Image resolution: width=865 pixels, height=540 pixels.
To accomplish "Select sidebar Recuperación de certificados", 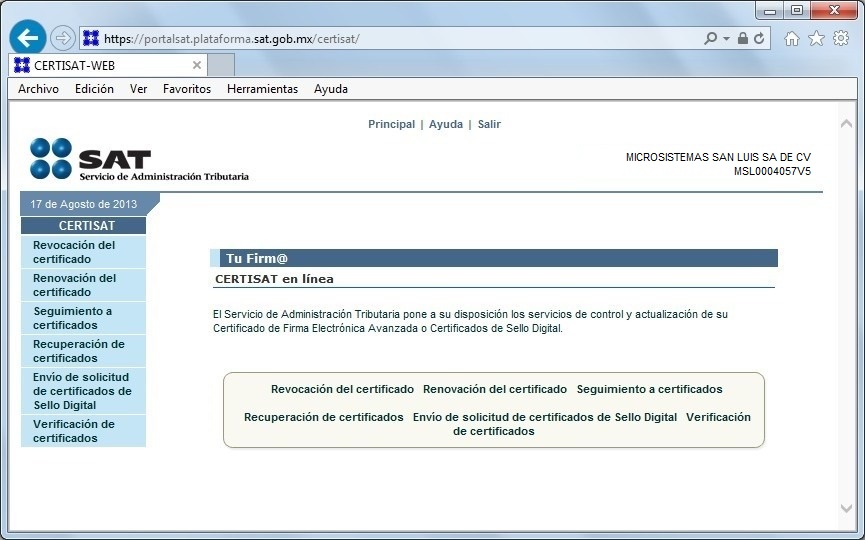I will pos(83,351).
